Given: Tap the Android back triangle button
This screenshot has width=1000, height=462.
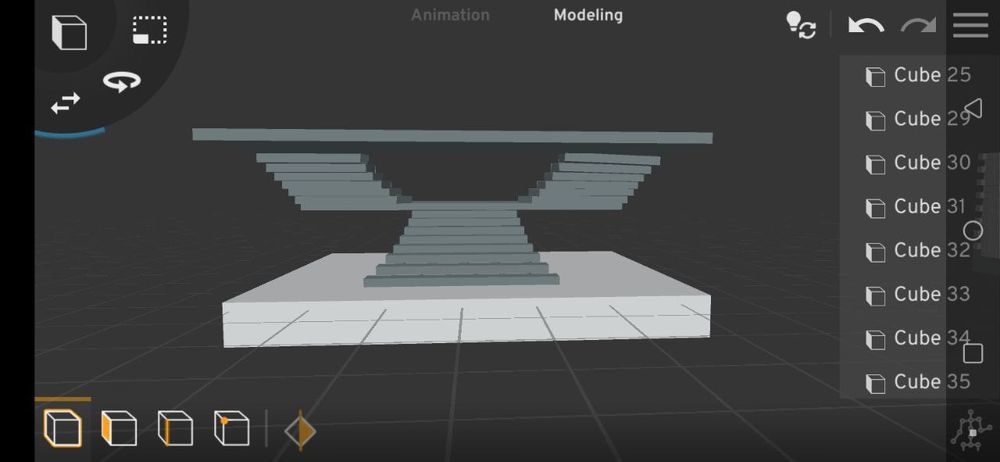Looking at the screenshot, I should click(x=973, y=108).
